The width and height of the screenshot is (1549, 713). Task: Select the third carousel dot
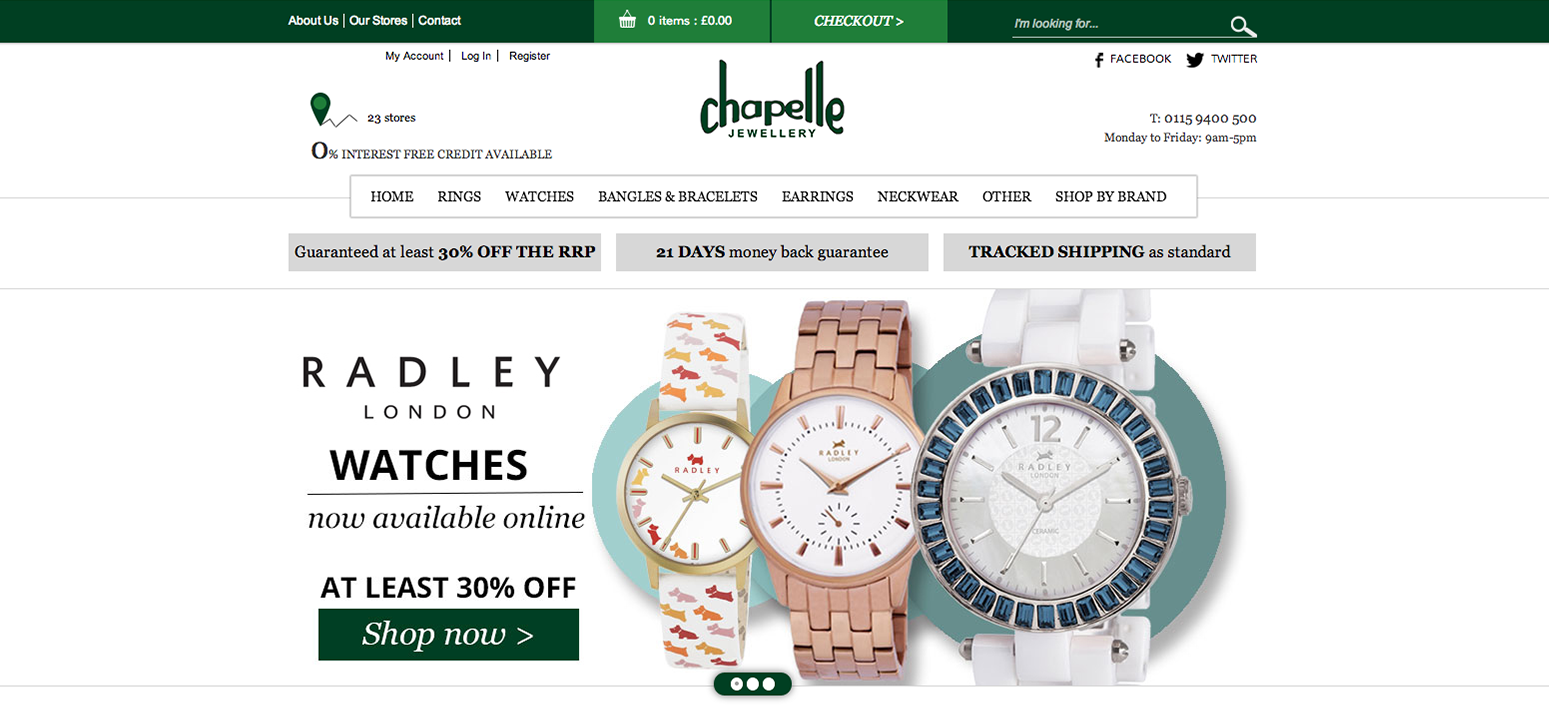click(x=768, y=684)
